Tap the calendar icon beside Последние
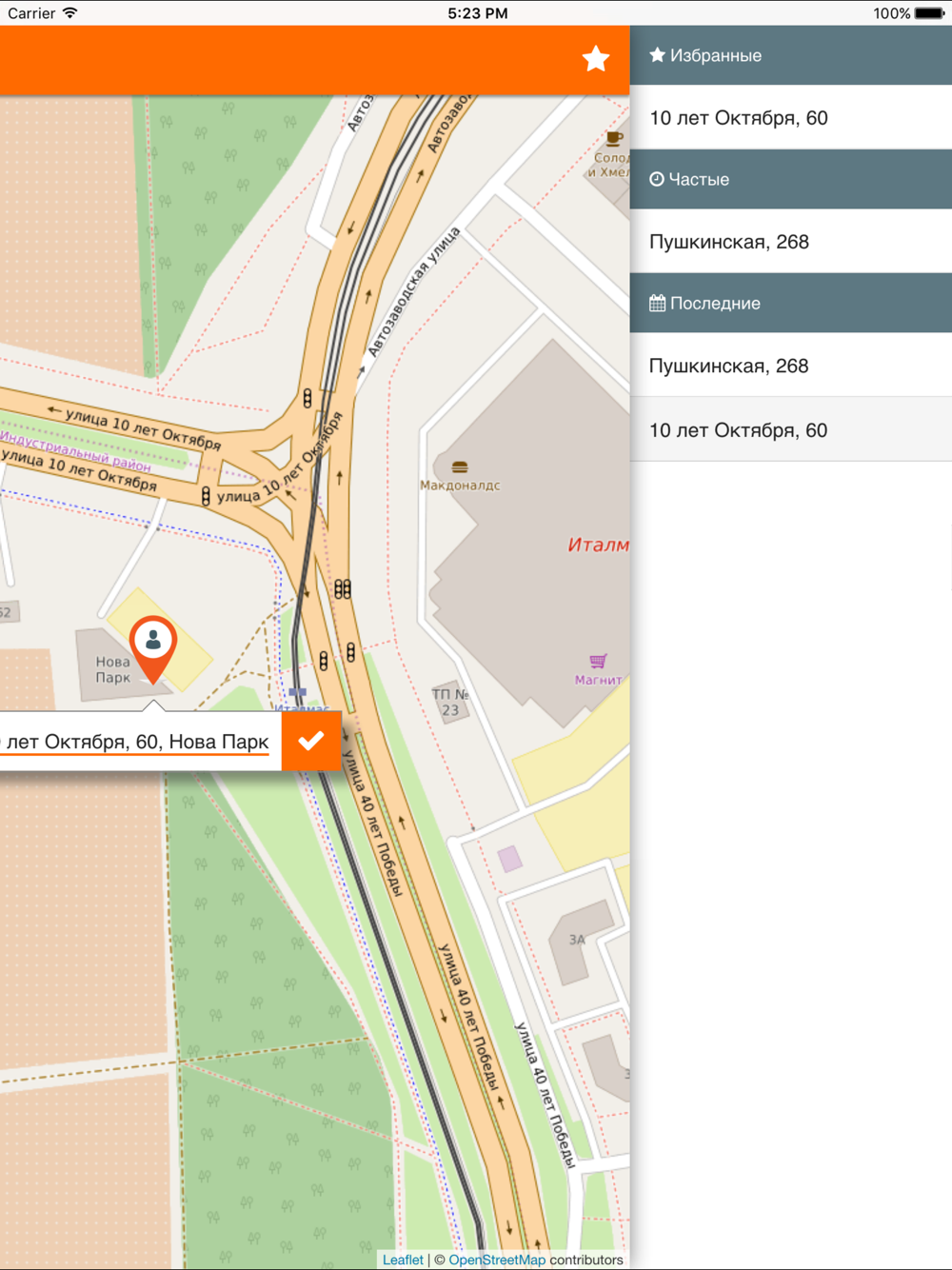The height and width of the screenshot is (1270, 952). pyautogui.click(x=657, y=304)
